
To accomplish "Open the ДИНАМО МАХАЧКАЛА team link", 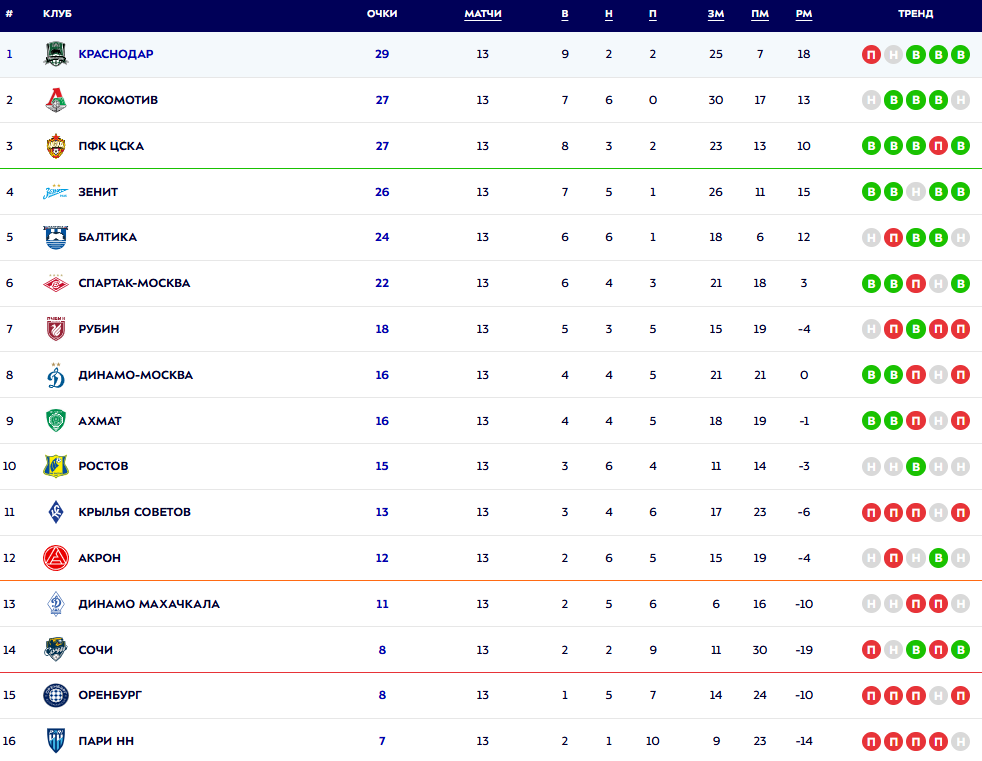I will click(149, 604).
